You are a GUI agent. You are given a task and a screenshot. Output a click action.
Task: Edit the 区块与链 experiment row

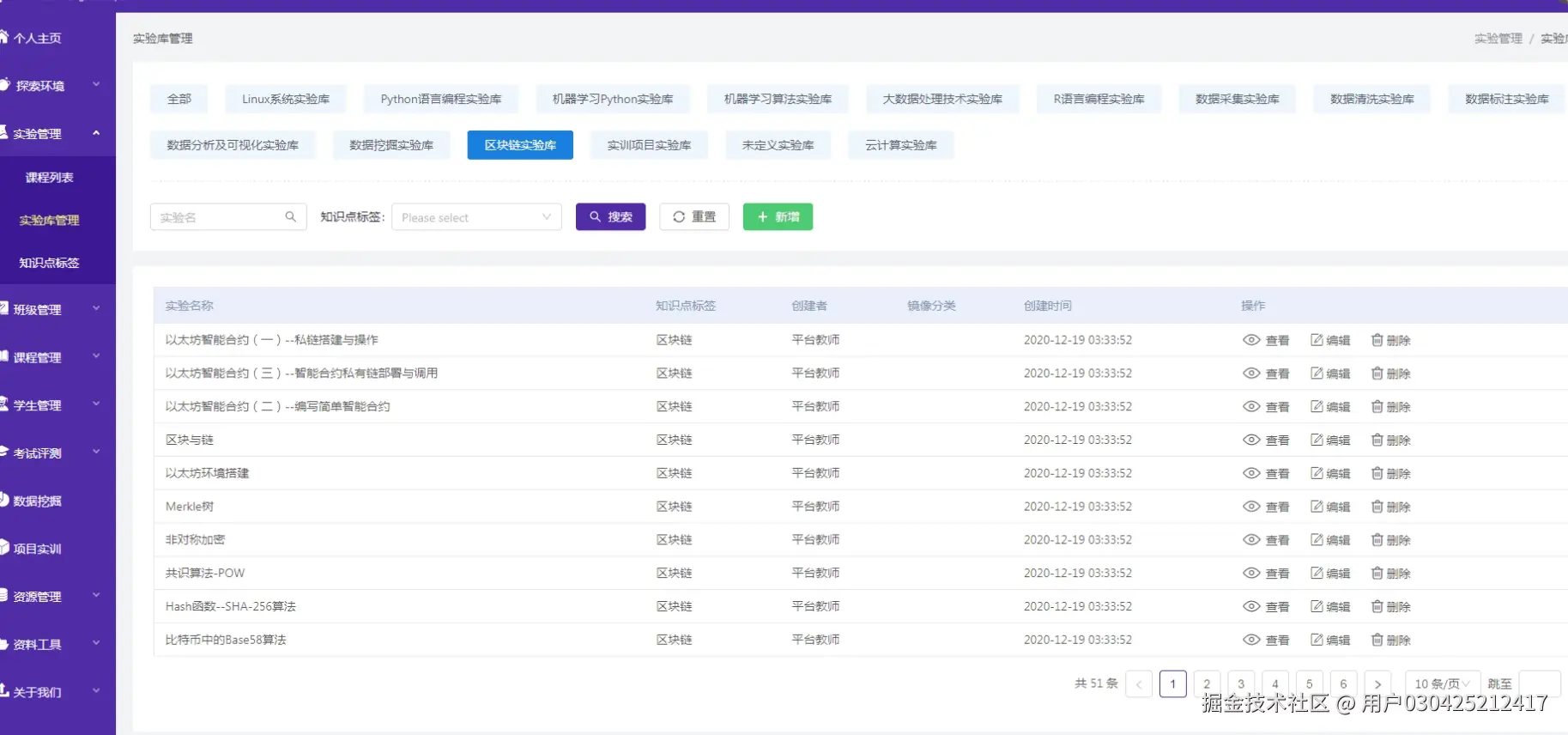point(1330,440)
